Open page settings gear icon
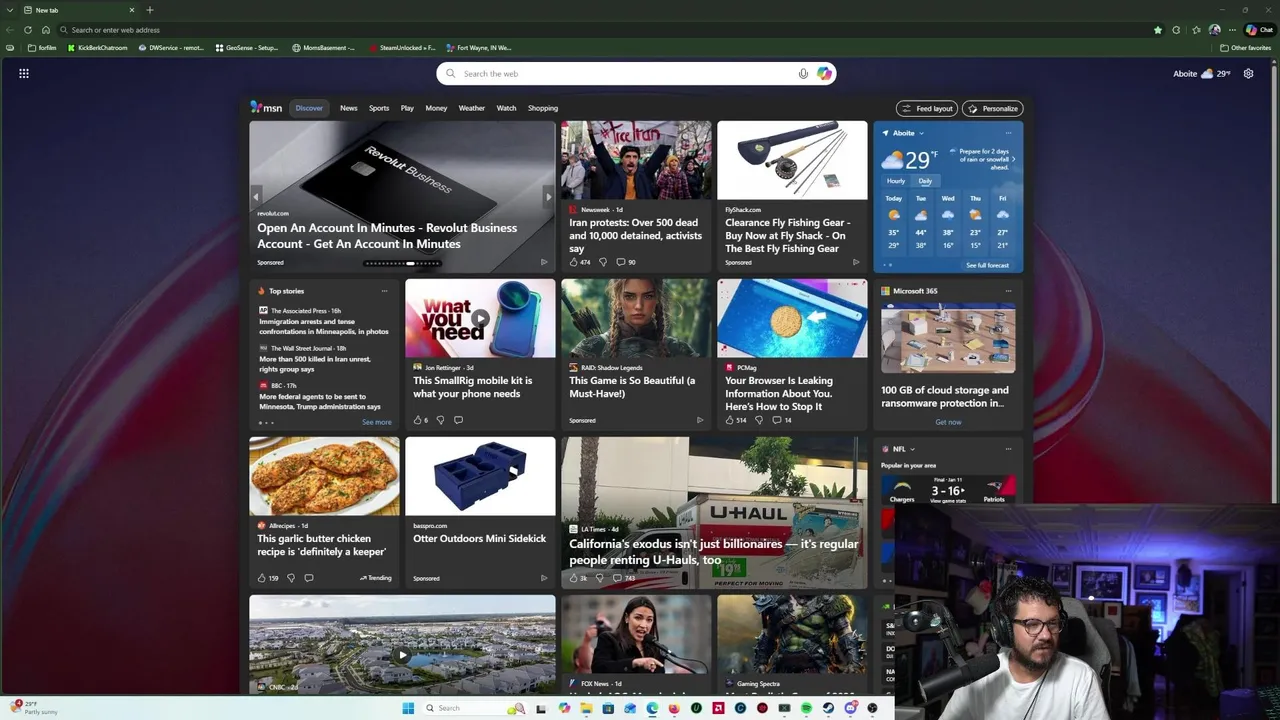This screenshot has width=1280, height=720. click(1248, 73)
